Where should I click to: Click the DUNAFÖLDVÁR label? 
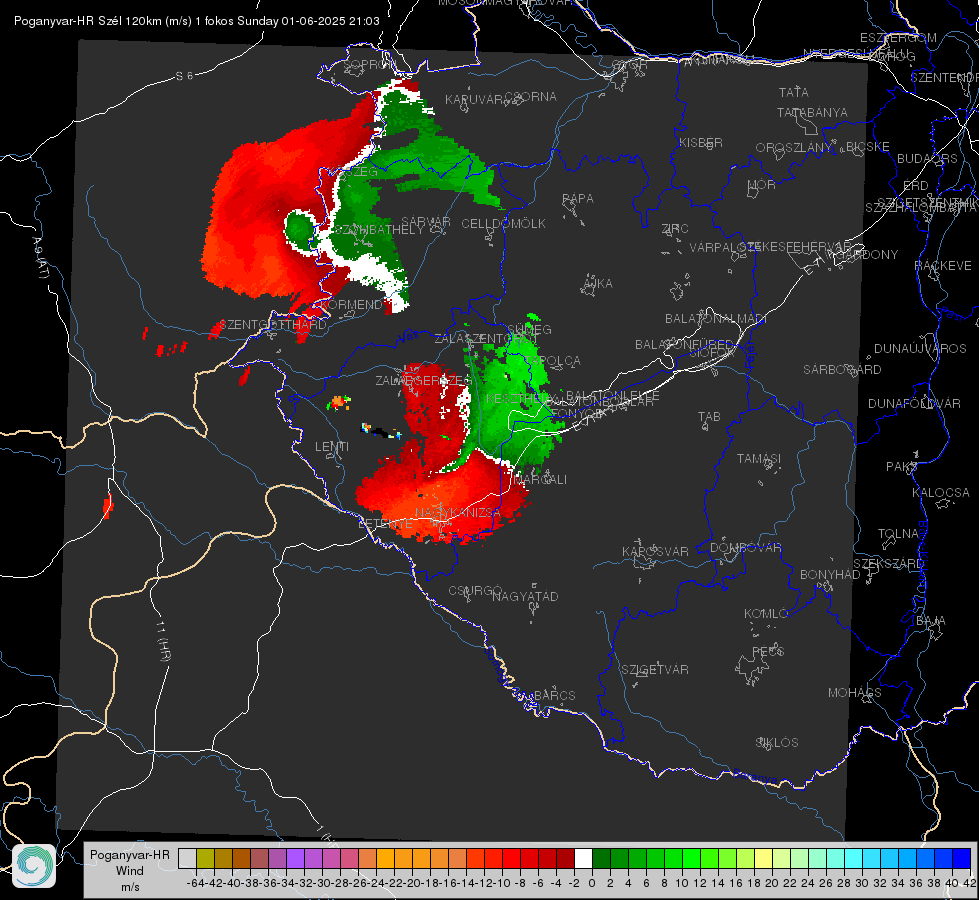(x=914, y=403)
